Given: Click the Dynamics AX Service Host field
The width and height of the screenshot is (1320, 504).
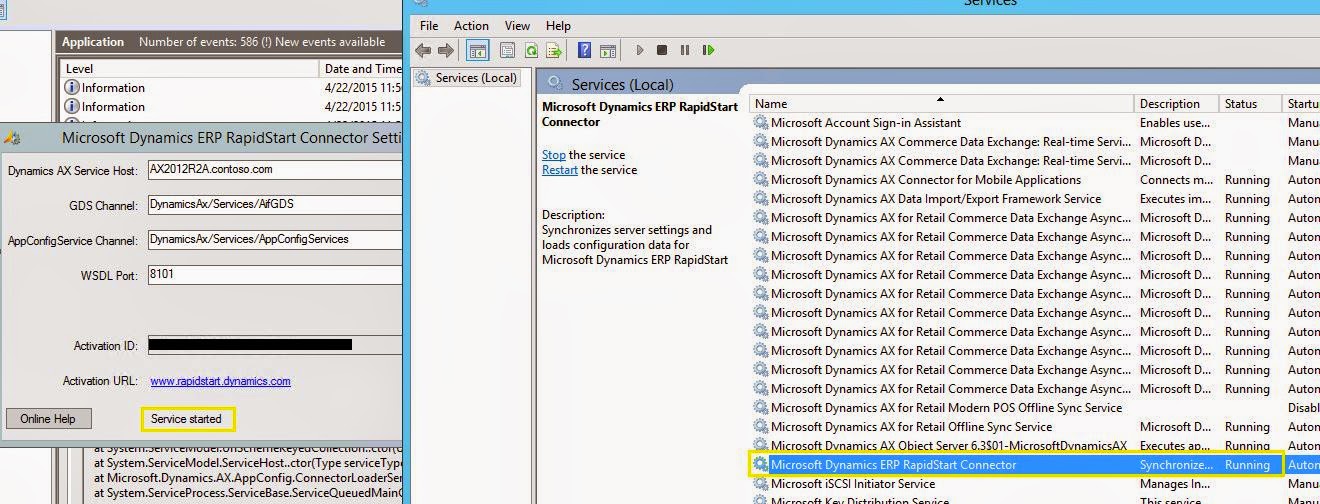Looking at the screenshot, I should pyautogui.click(x=275, y=170).
